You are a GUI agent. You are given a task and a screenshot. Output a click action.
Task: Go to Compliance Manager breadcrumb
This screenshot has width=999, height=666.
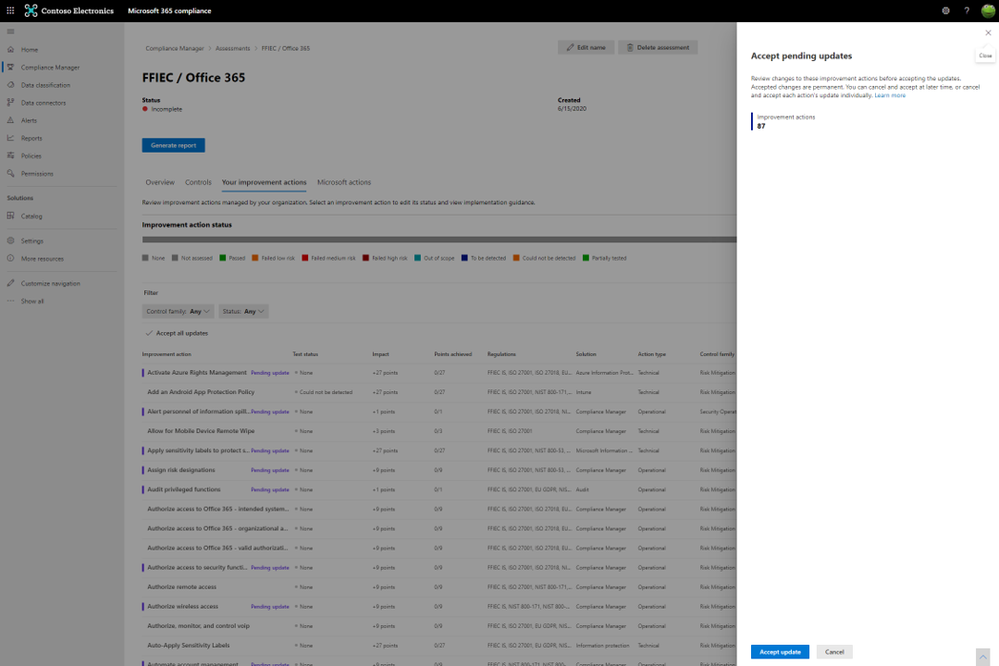point(175,48)
